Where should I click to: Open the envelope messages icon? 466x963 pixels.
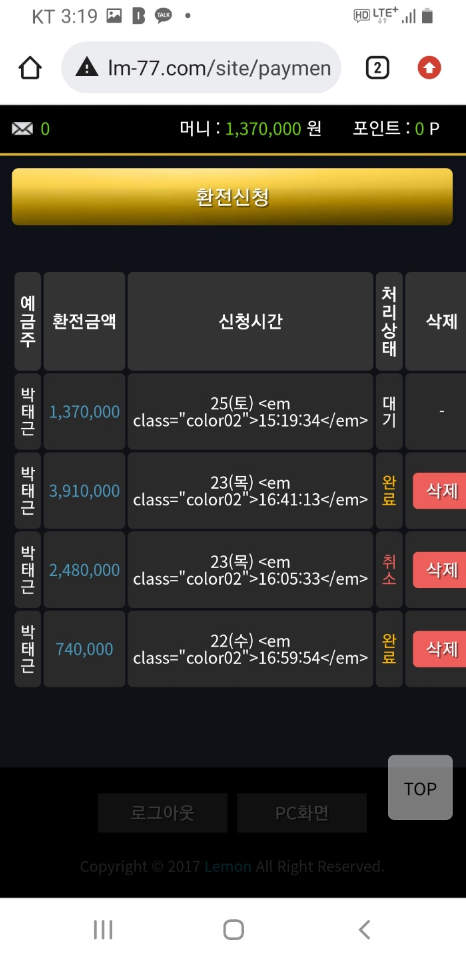[x=22, y=129]
